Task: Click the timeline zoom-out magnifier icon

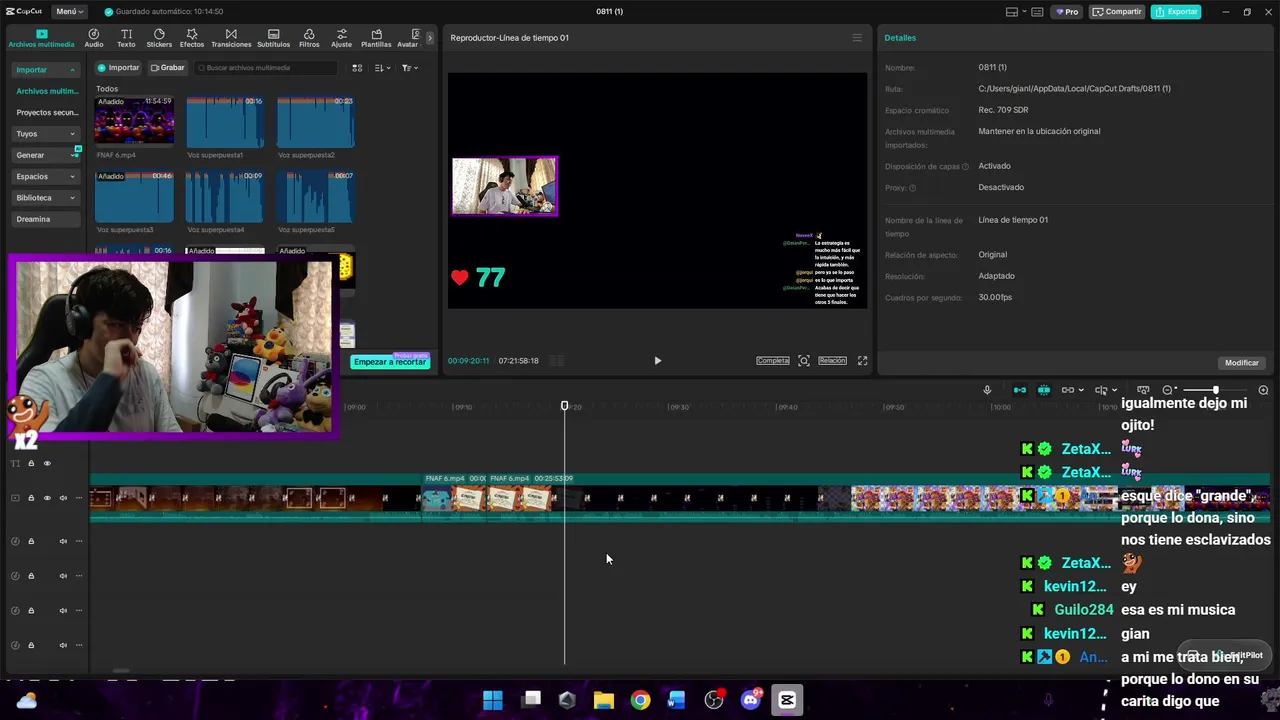Action: [x=1168, y=390]
